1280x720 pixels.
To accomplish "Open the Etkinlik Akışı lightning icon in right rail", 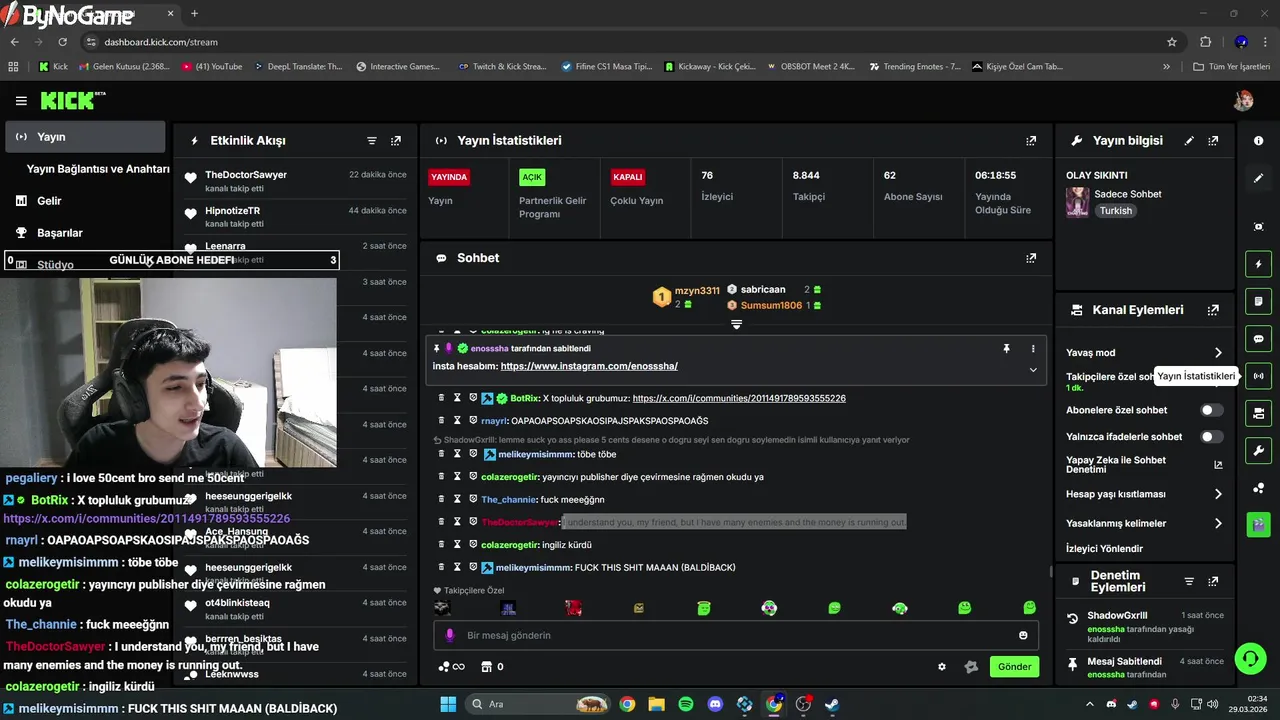I will (x=1258, y=264).
